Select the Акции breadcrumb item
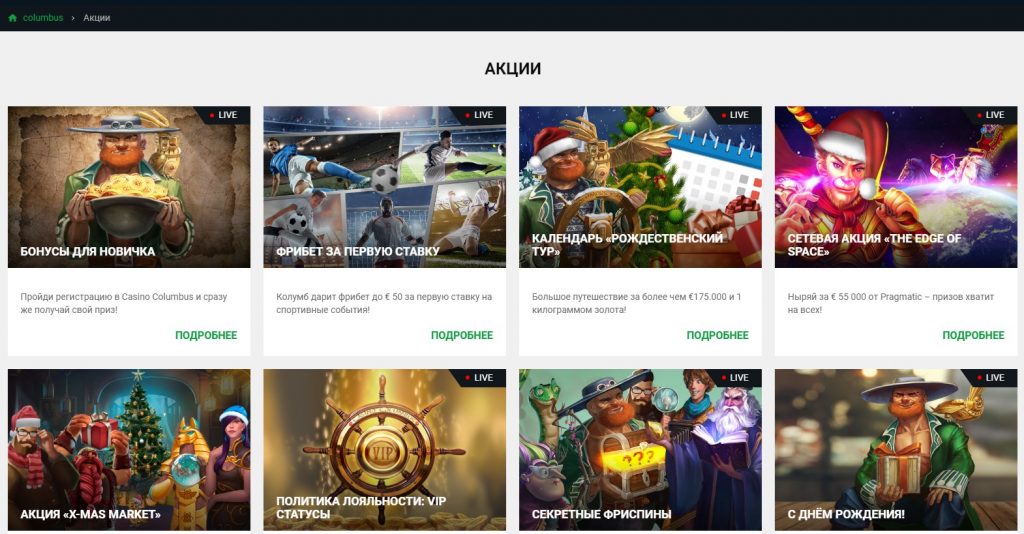1024x534 pixels. click(x=97, y=18)
